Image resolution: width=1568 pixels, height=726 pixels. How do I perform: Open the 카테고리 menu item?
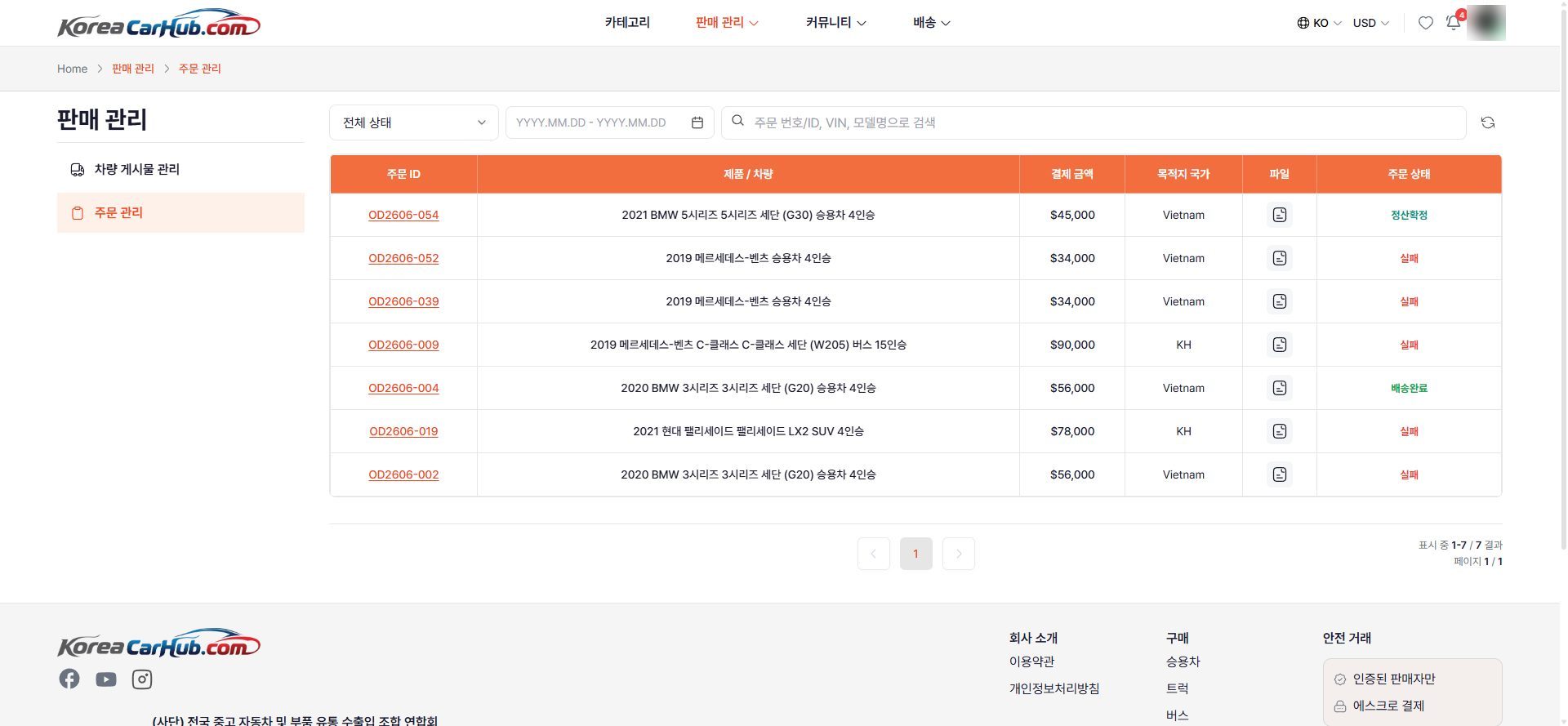tap(627, 23)
